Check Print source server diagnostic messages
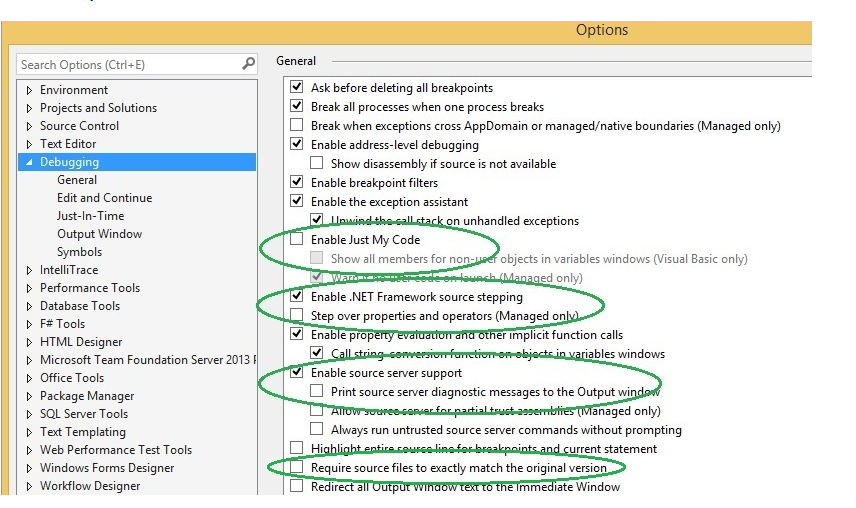This screenshot has width=856, height=508. pyautogui.click(x=316, y=391)
